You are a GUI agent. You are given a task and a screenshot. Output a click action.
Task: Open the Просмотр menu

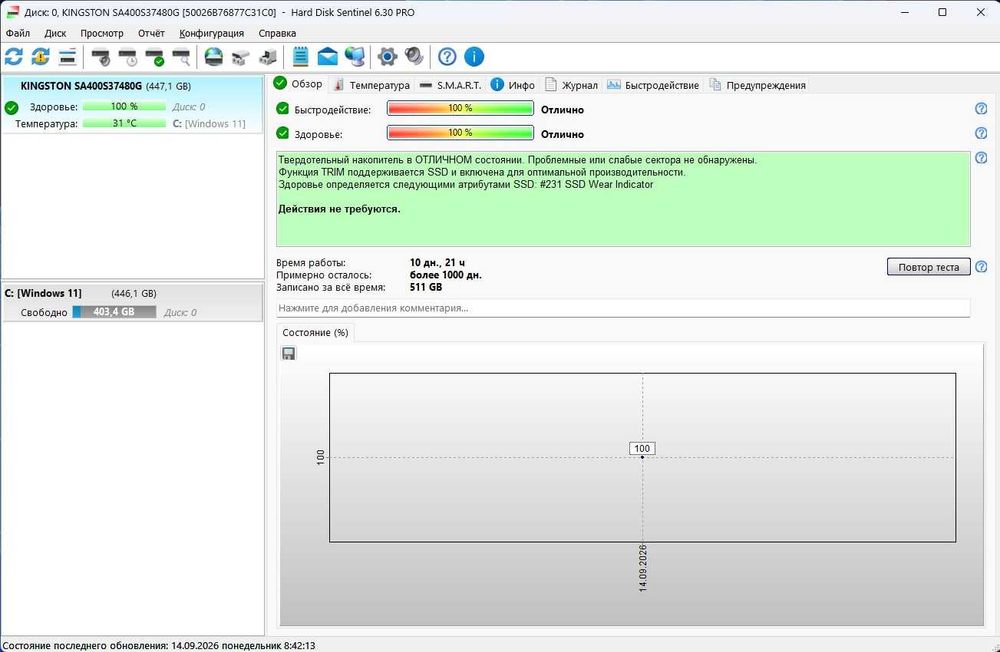click(x=101, y=33)
